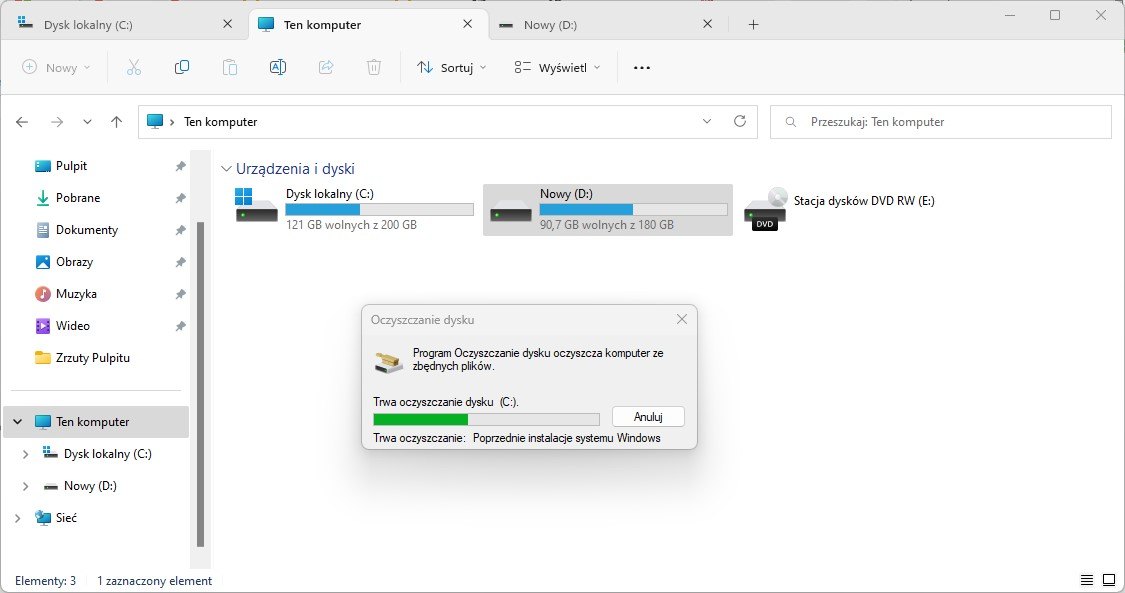
Task: Click the Rename icon in toolbar
Action: (278, 67)
